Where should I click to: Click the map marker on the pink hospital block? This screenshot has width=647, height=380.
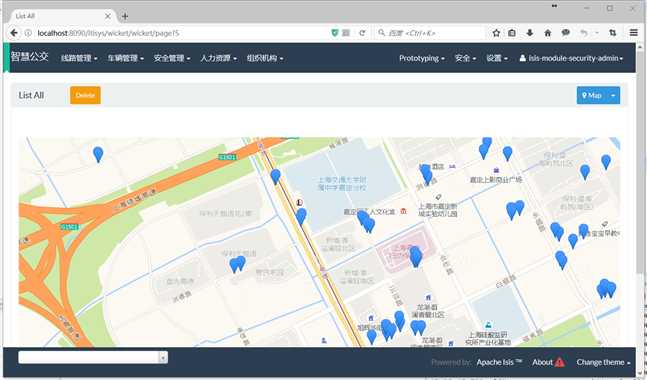point(416,257)
